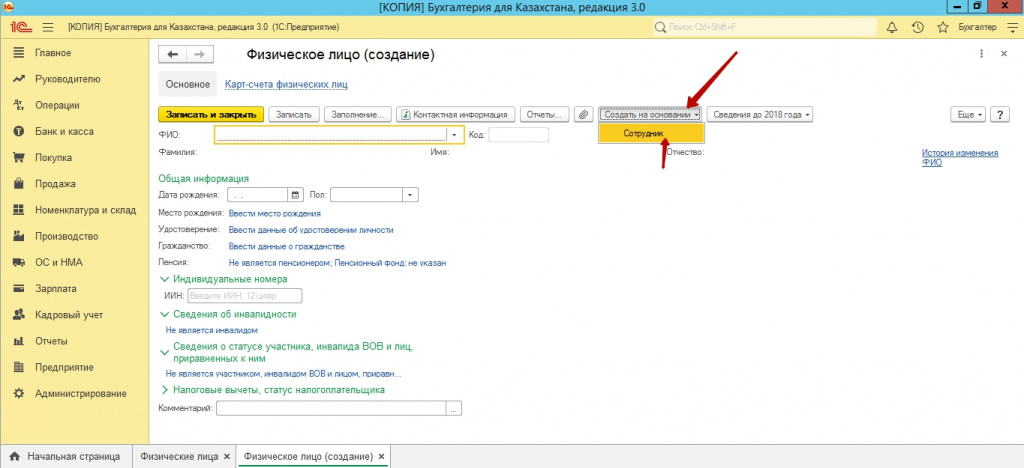Open Пол dropdown list

pos(411,195)
